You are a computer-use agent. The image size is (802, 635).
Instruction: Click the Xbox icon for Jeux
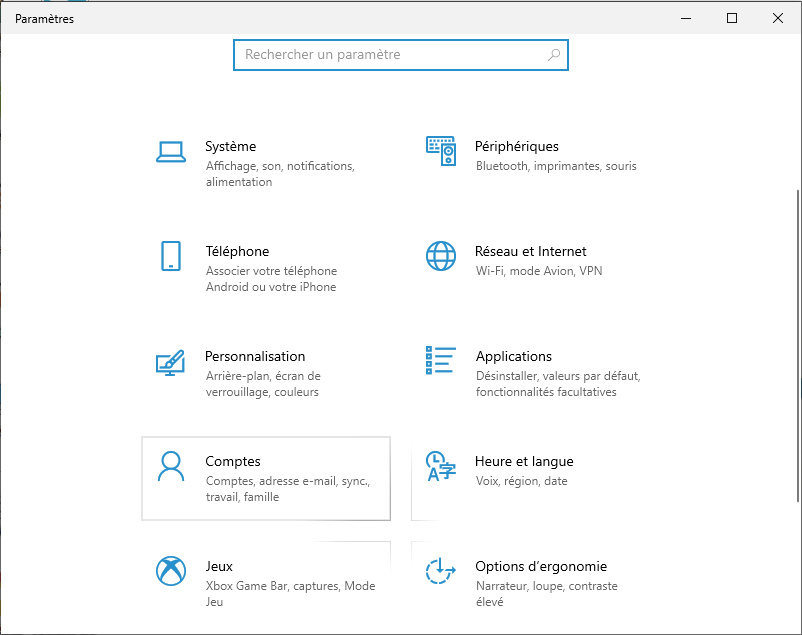pyautogui.click(x=171, y=571)
